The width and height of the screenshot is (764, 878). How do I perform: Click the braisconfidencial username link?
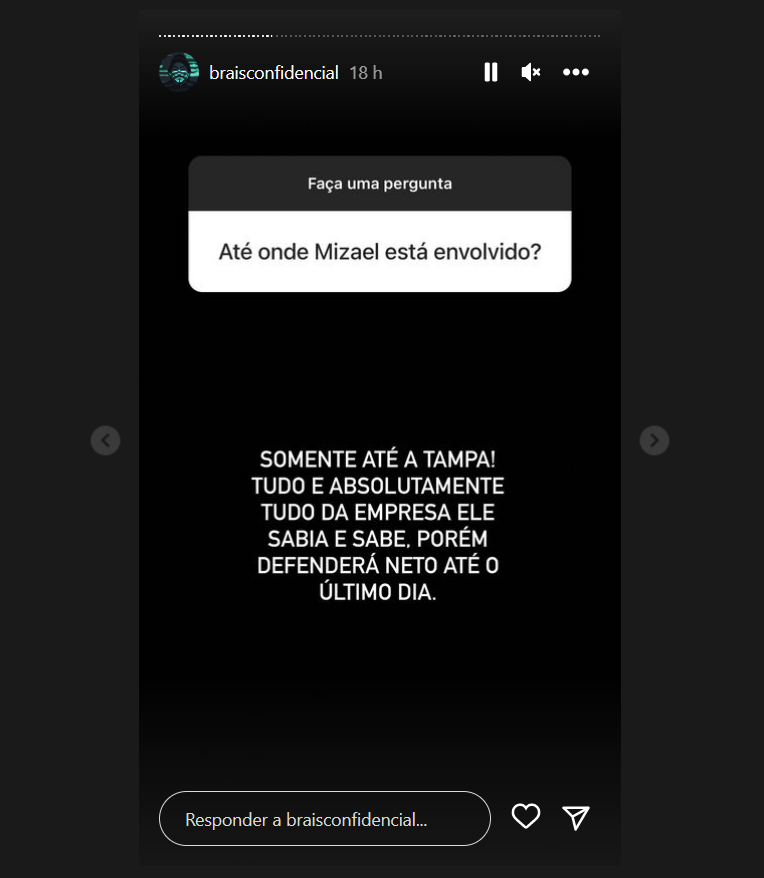click(x=273, y=73)
